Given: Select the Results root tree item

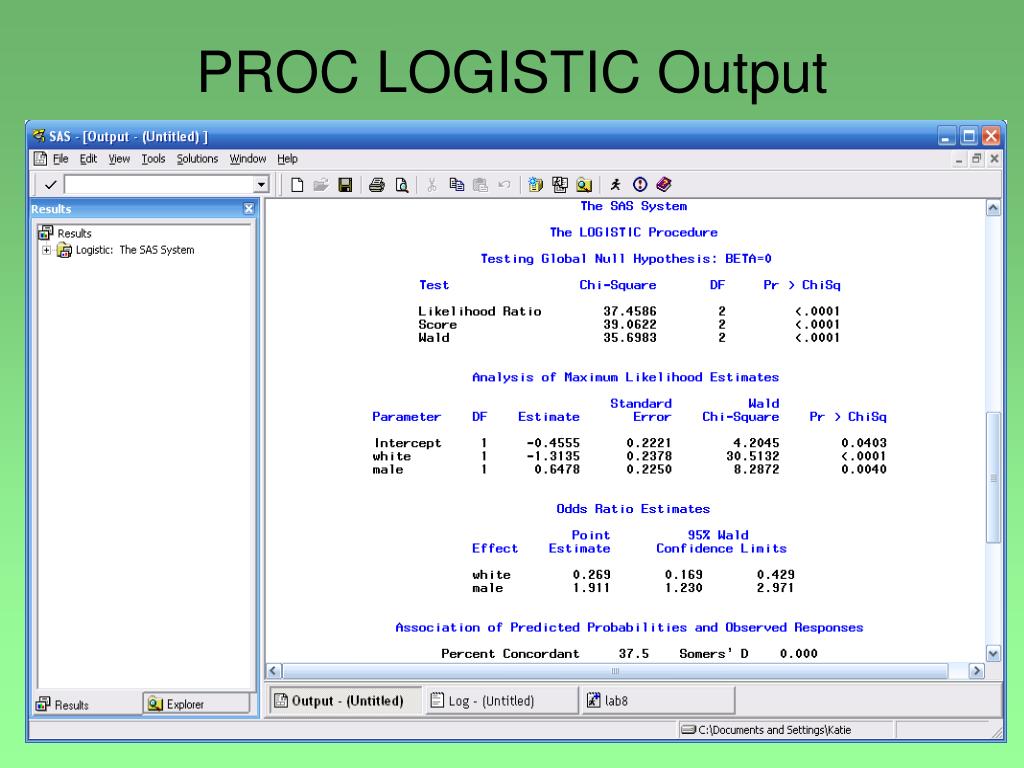Looking at the screenshot, I should point(73,233).
